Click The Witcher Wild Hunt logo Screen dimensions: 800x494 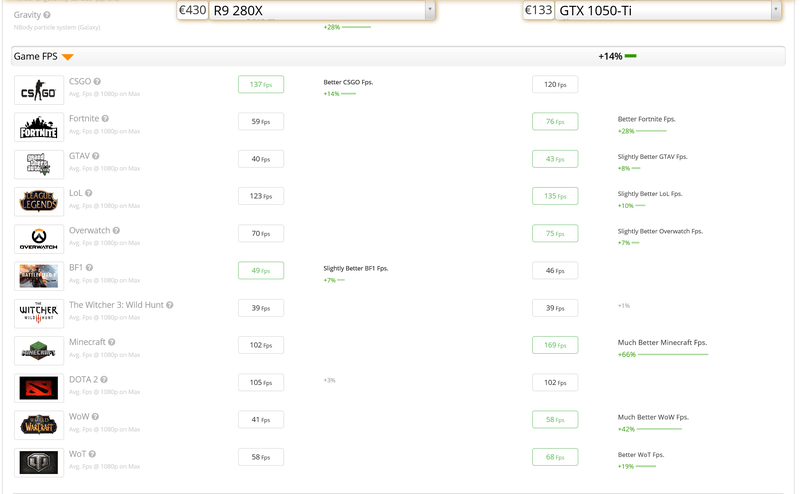pyautogui.click(x=39, y=313)
